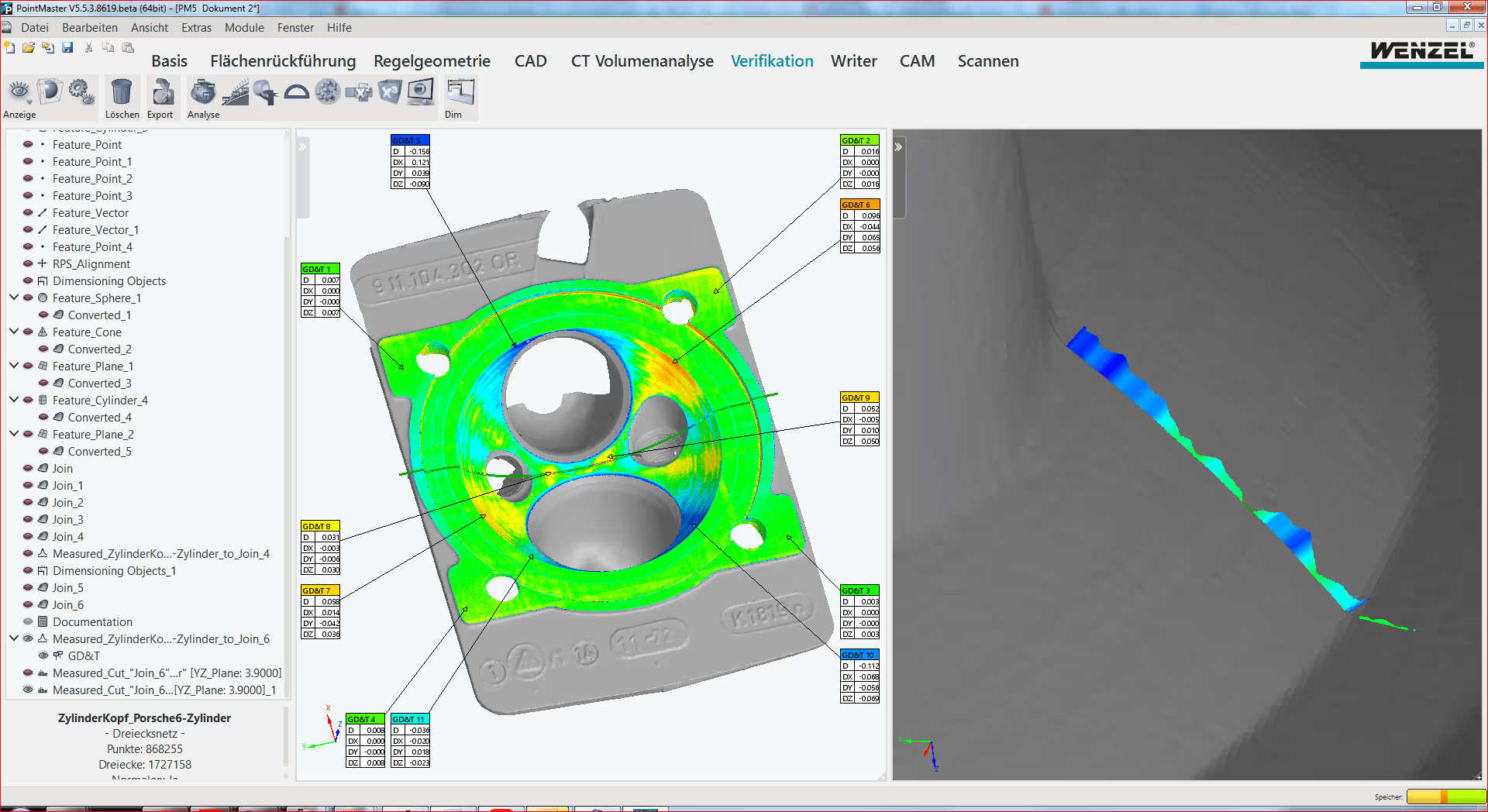Viewport: 1488px width, 812px height.
Task: Toggle visibility eye for Feature_Vector
Action: 28,213
